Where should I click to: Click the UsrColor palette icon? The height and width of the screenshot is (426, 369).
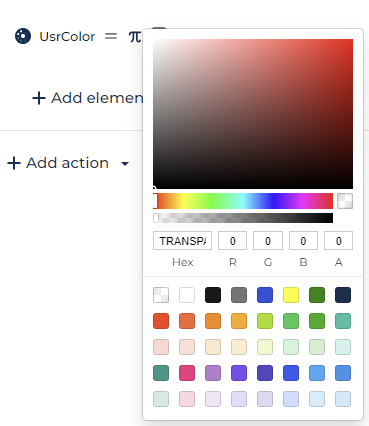23,36
